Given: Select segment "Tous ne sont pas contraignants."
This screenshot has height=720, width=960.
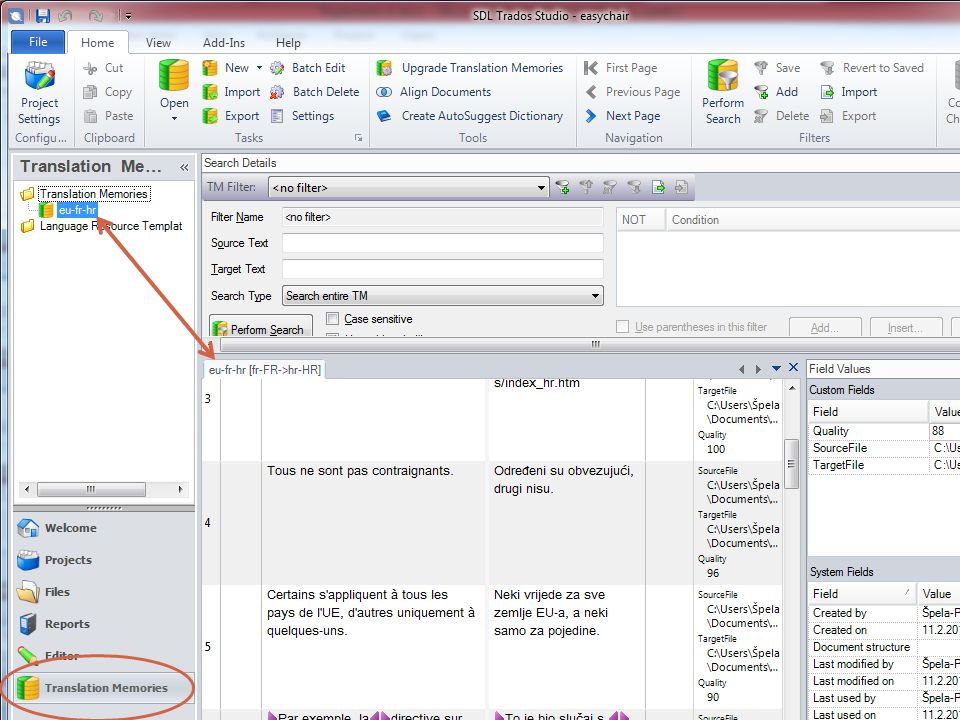Looking at the screenshot, I should click(x=360, y=471).
